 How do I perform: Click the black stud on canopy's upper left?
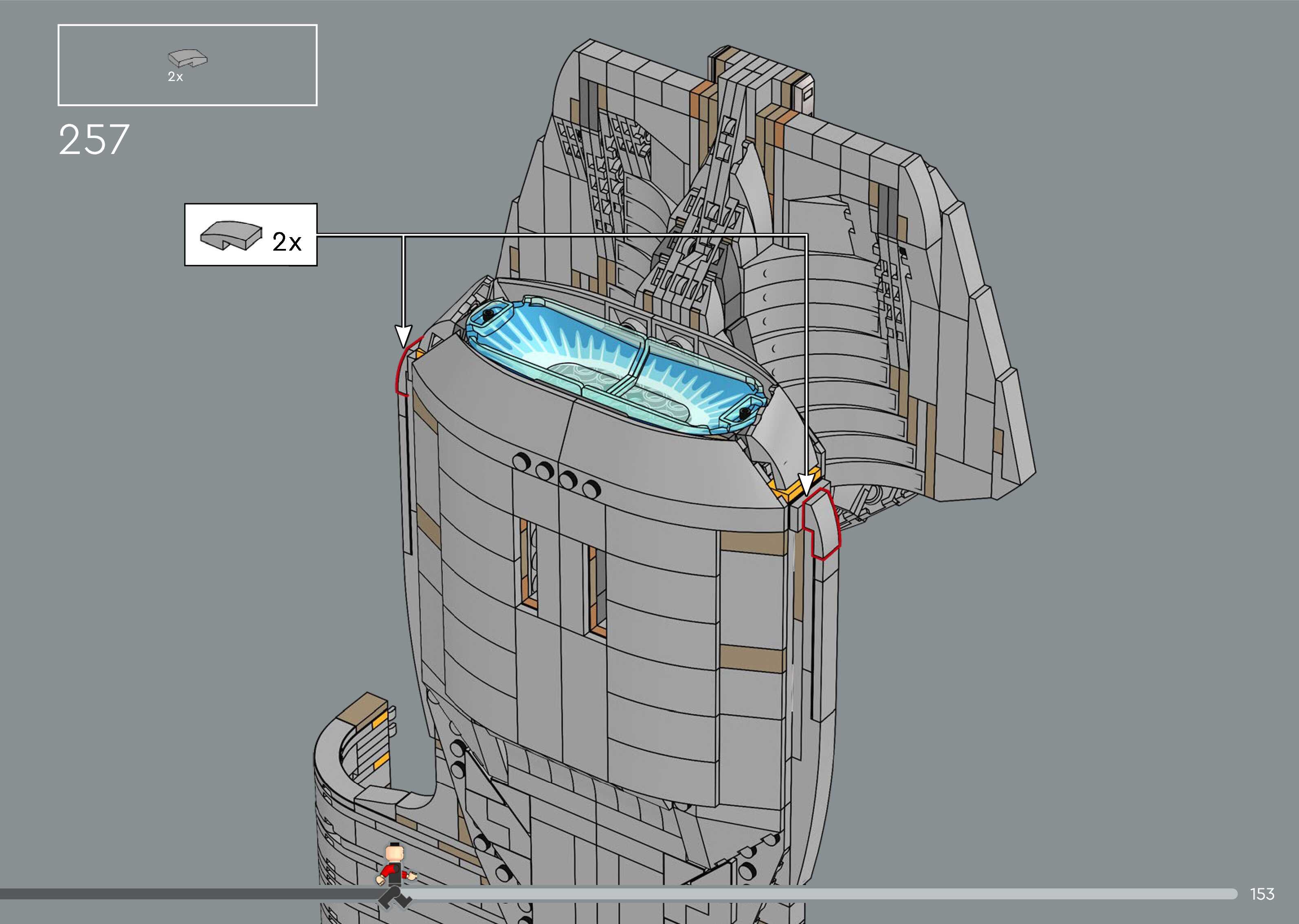(x=488, y=315)
